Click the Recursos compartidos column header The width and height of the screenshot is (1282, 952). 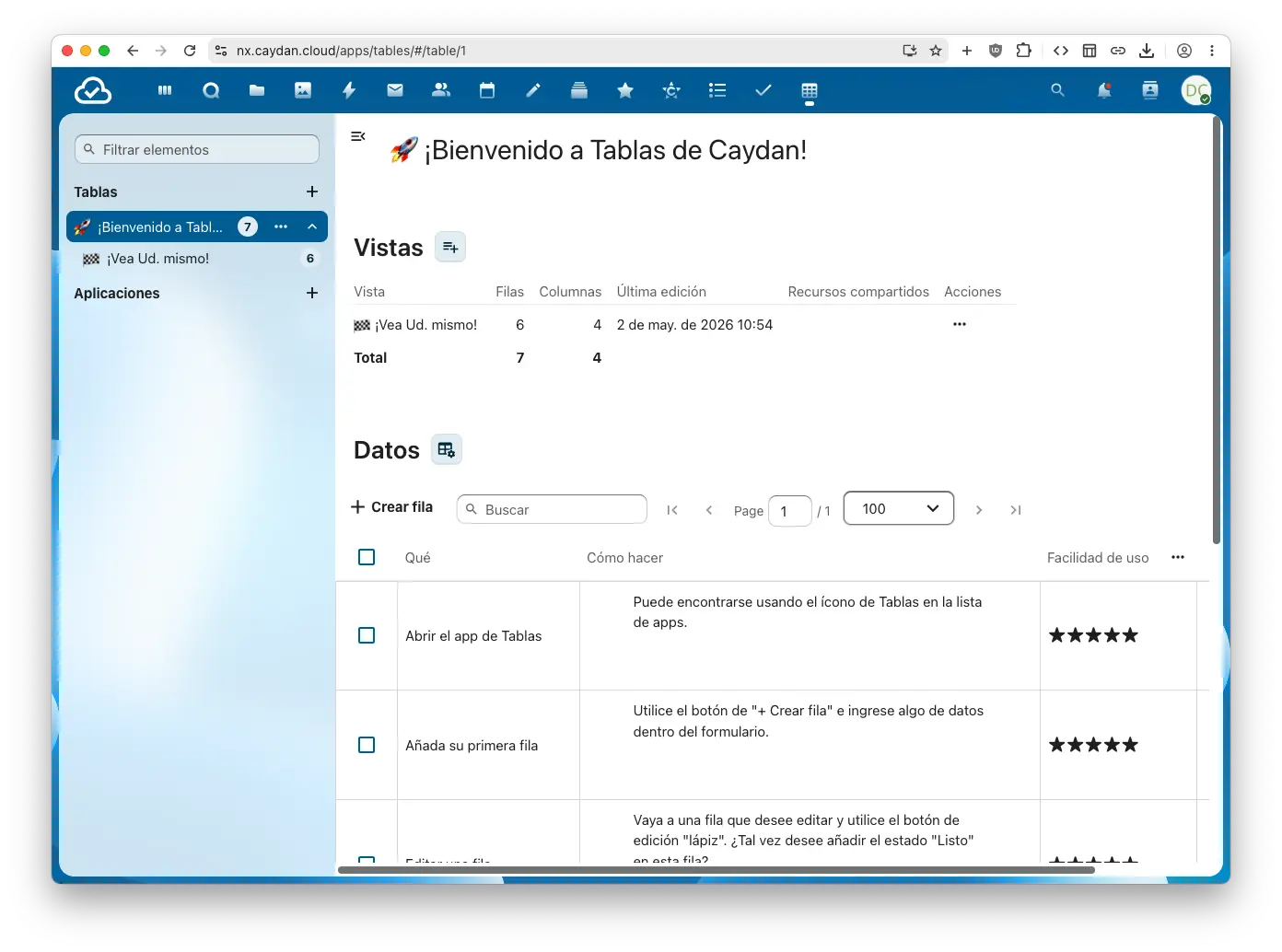click(x=858, y=292)
